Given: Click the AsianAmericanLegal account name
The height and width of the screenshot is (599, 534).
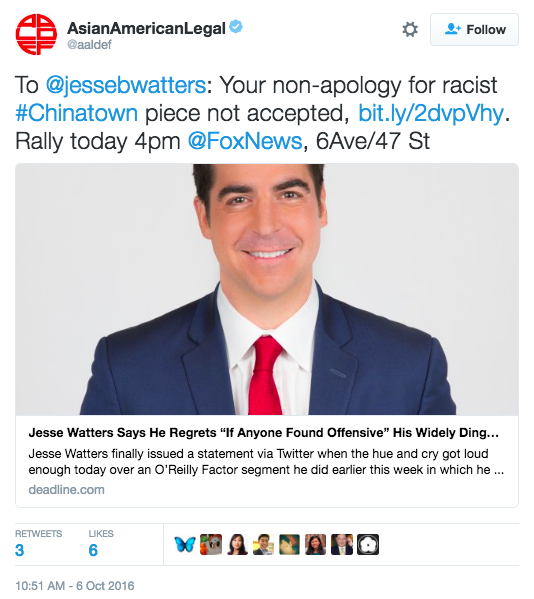Looking at the screenshot, I should click(x=146, y=28).
